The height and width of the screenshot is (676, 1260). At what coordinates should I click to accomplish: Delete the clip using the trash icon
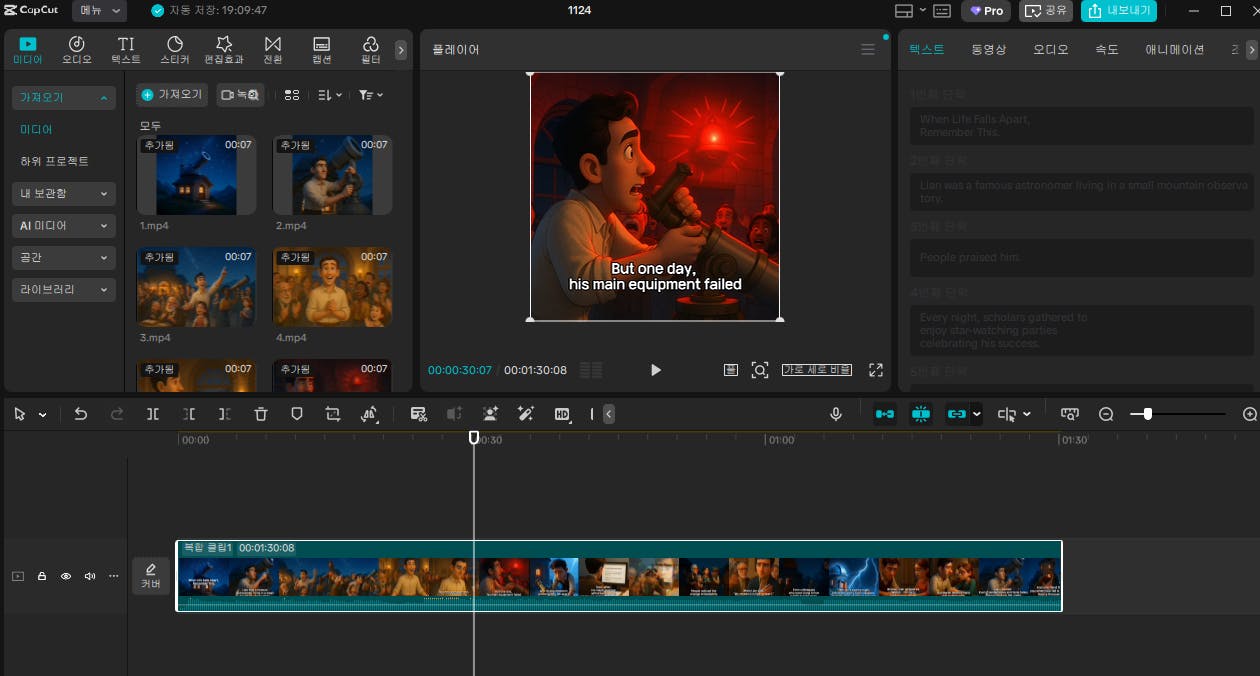(x=260, y=413)
